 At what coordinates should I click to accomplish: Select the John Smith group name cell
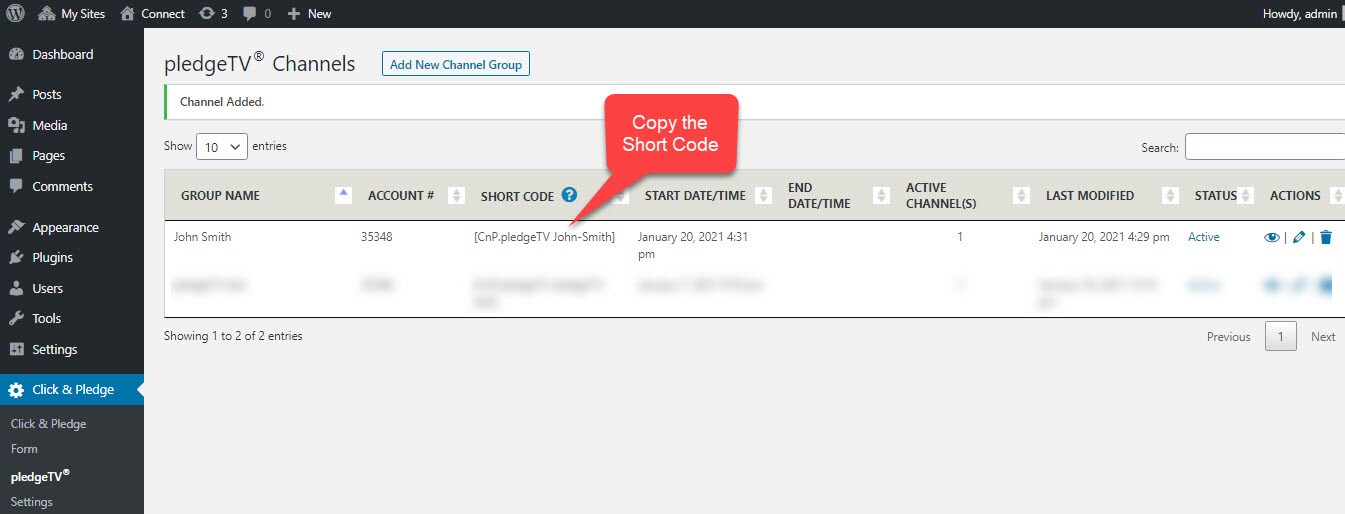click(202, 237)
